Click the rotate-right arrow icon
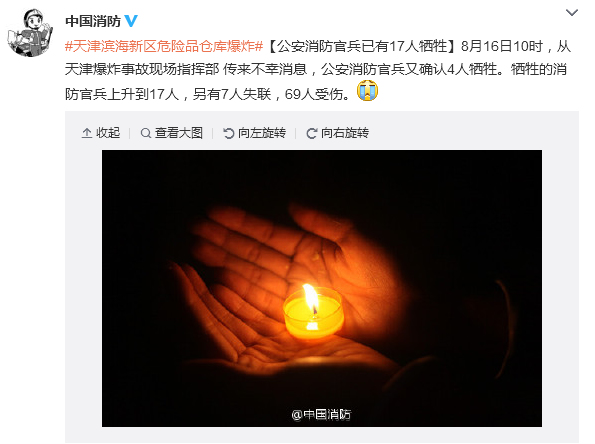 (x=312, y=133)
